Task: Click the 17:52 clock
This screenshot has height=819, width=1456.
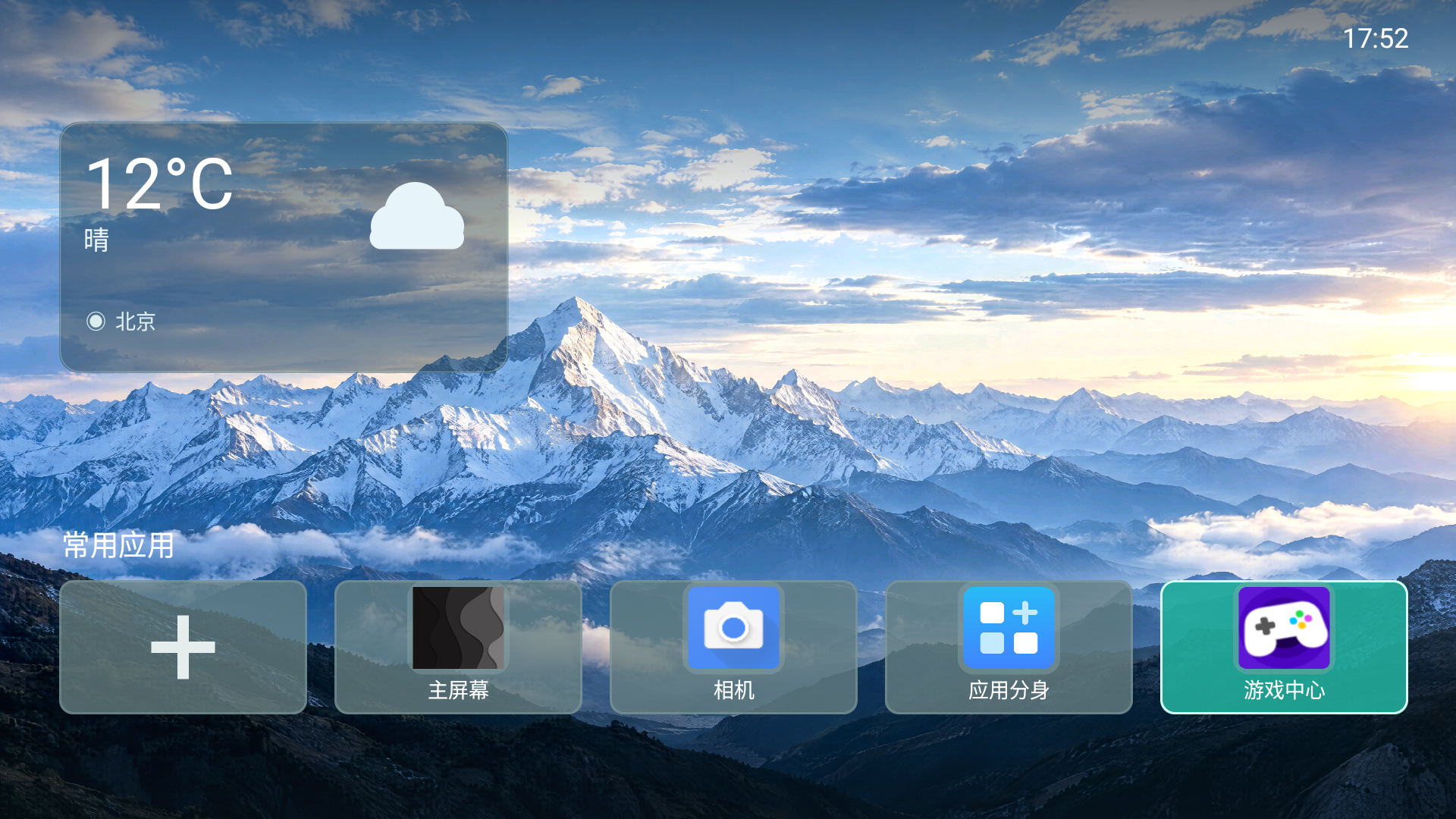Action: point(1376,39)
